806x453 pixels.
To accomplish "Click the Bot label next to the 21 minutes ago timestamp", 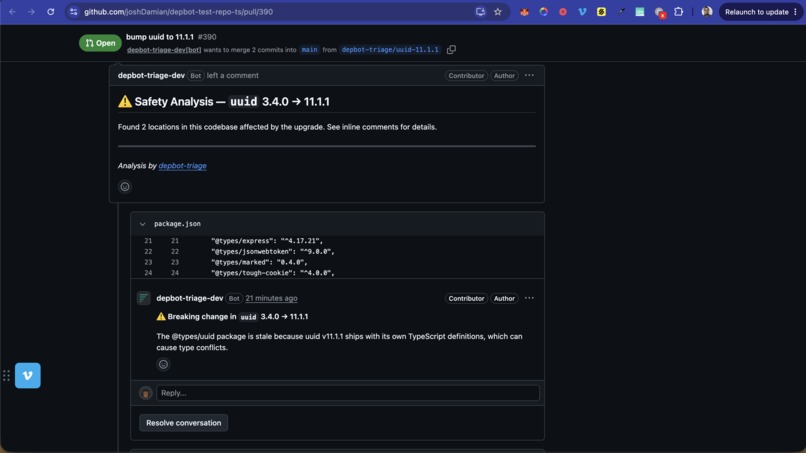I will (234, 298).
